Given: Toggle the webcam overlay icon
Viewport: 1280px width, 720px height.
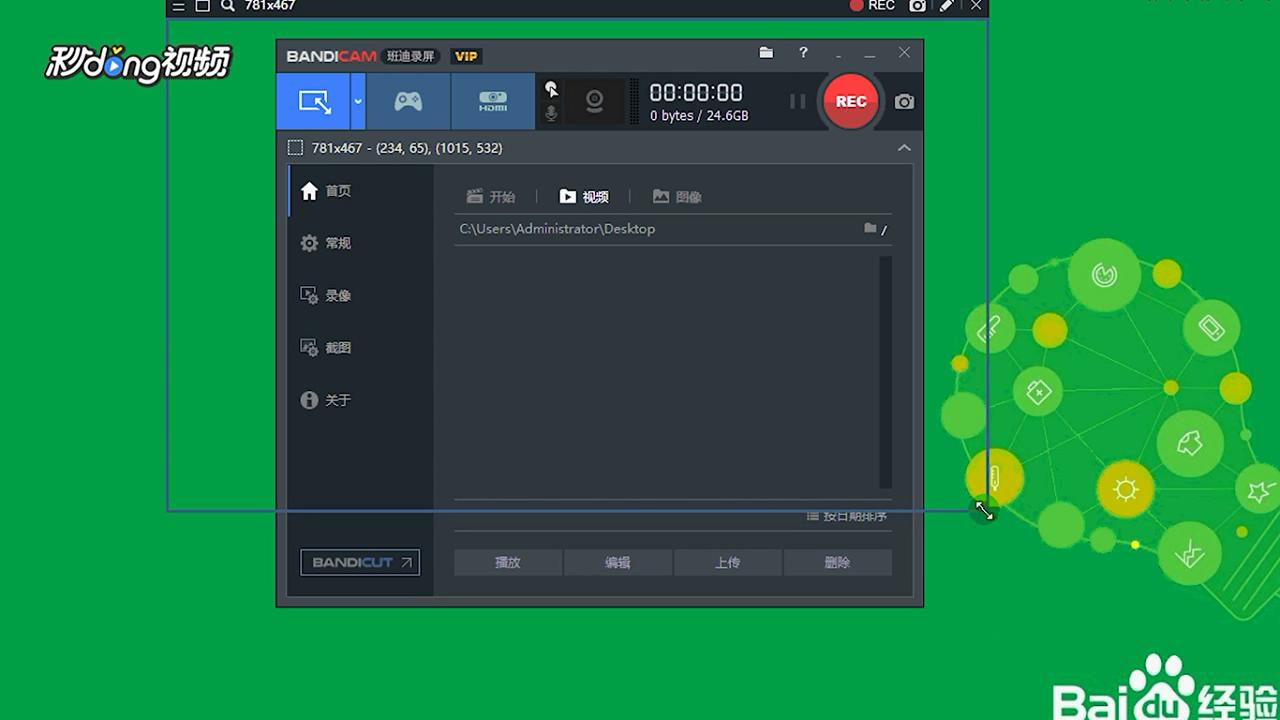Looking at the screenshot, I should coord(595,101).
